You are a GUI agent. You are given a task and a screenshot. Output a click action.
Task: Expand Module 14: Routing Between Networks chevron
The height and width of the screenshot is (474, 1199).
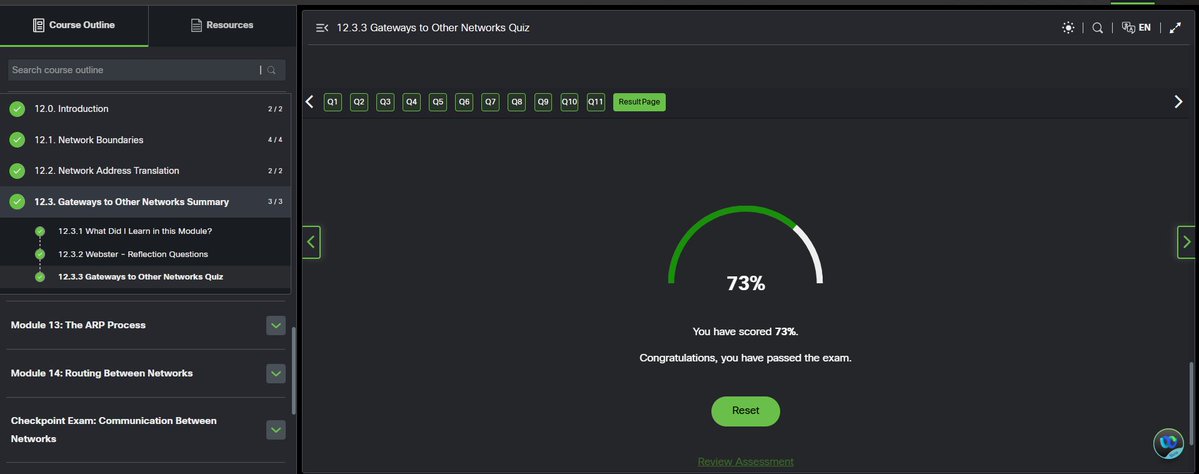coord(275,373)
